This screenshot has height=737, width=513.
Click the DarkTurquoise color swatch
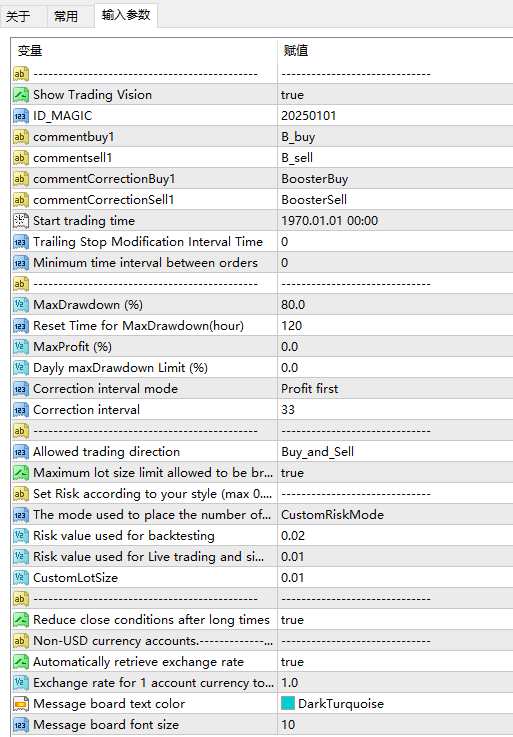(288, 703)
